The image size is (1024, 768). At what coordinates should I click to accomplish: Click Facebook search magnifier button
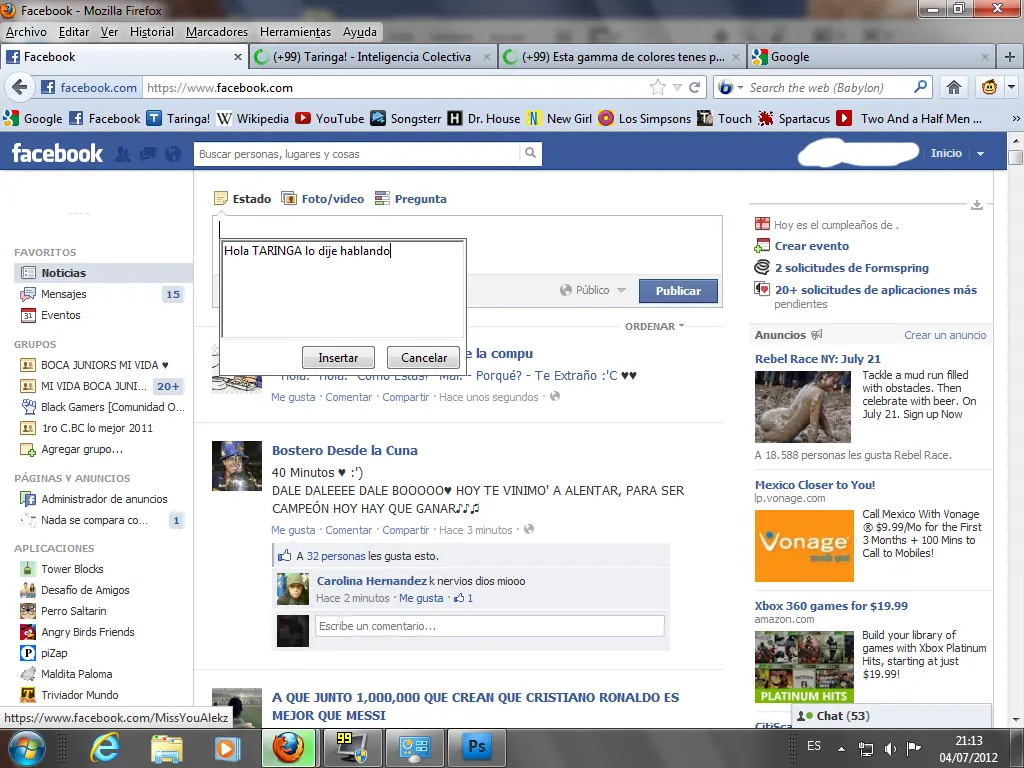coord(530,153)
